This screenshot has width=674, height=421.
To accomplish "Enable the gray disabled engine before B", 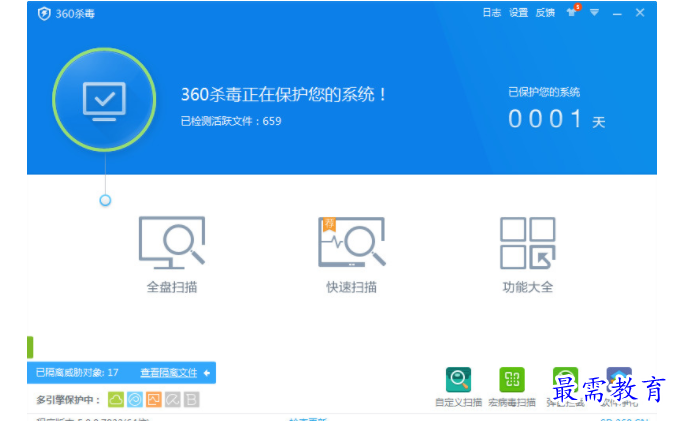I will (172, 399).
